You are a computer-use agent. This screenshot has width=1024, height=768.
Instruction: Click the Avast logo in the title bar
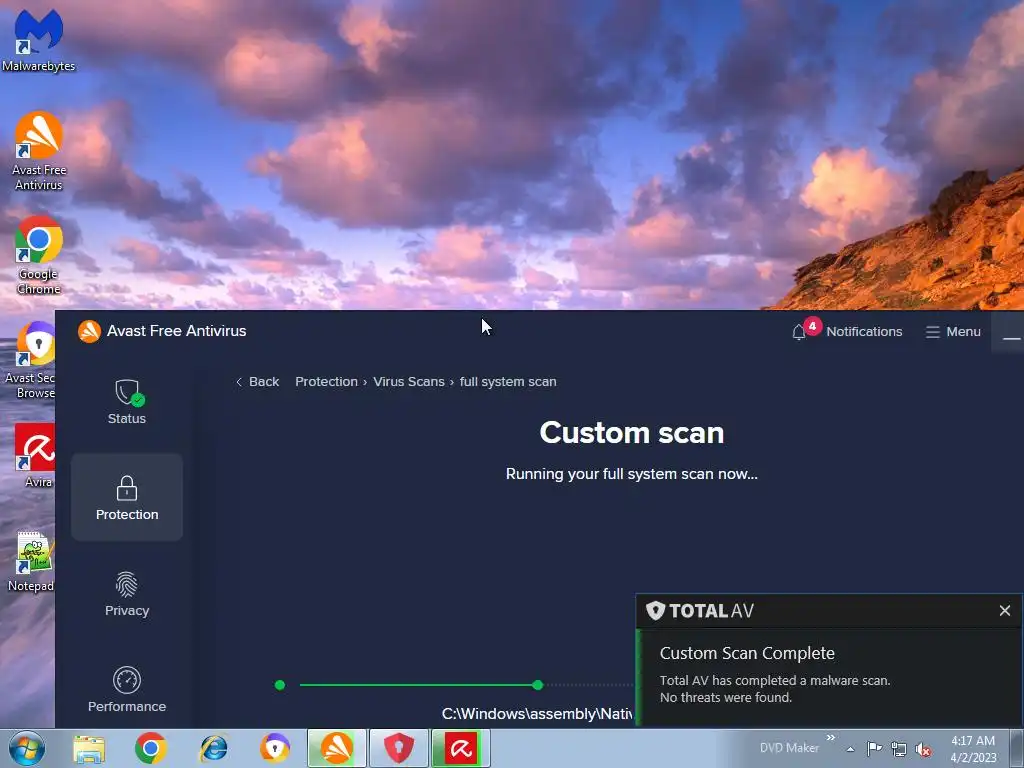point(89,331)
